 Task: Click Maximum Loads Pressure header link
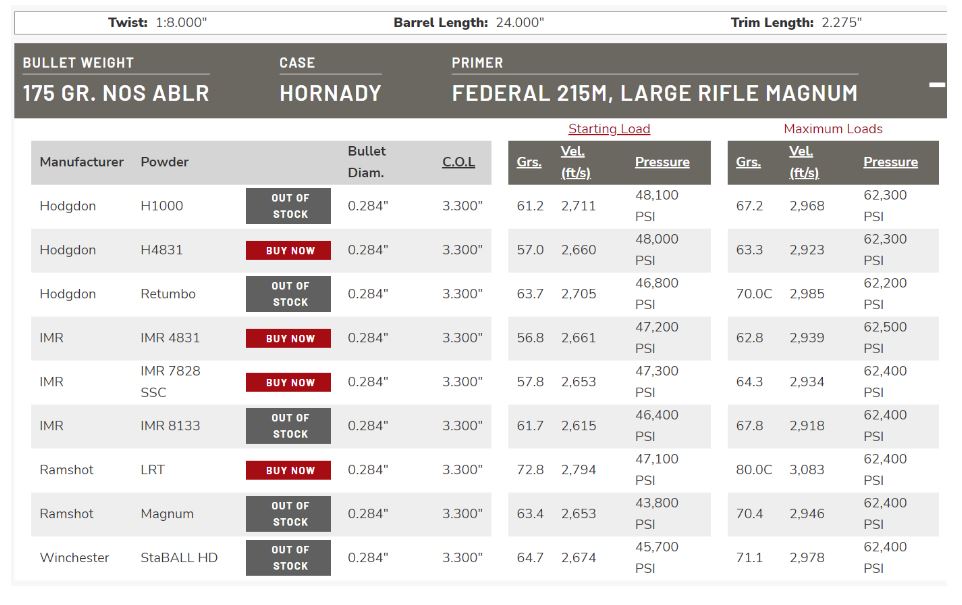[x=890, y=162]
